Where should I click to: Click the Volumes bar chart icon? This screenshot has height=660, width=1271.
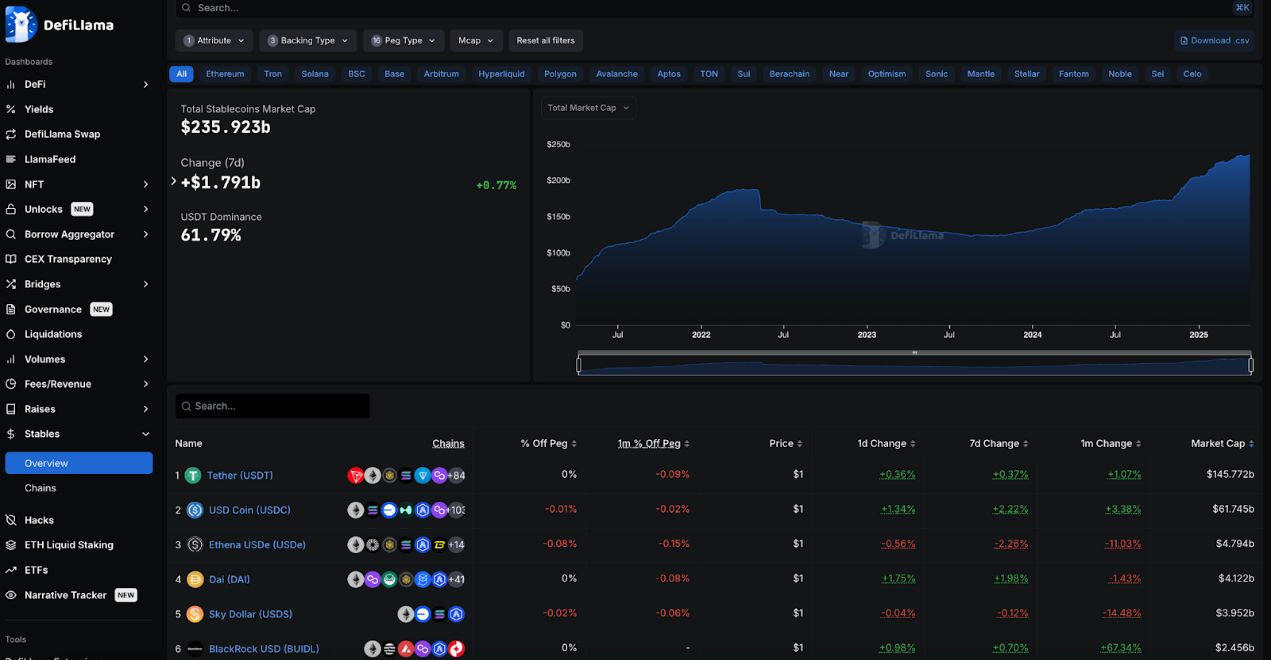(x=11, y=359)
